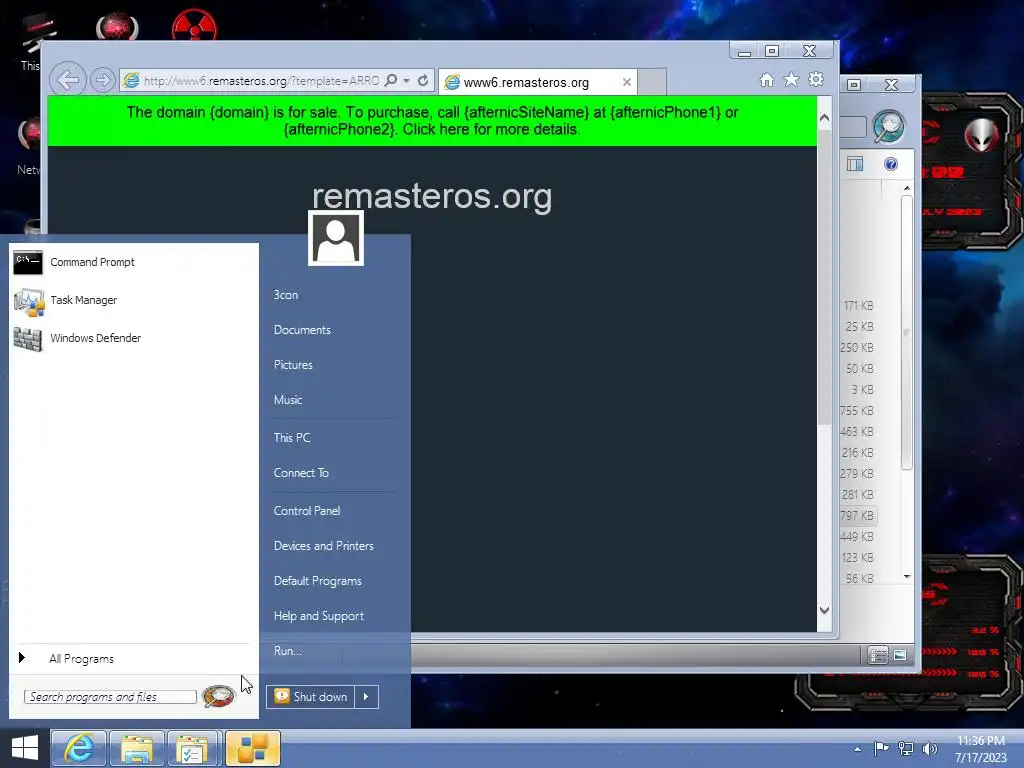This screenshot has height=768, width=1024.
Task: Select the 171 KB file row in Explorer
Action: (x=859, y=306)
